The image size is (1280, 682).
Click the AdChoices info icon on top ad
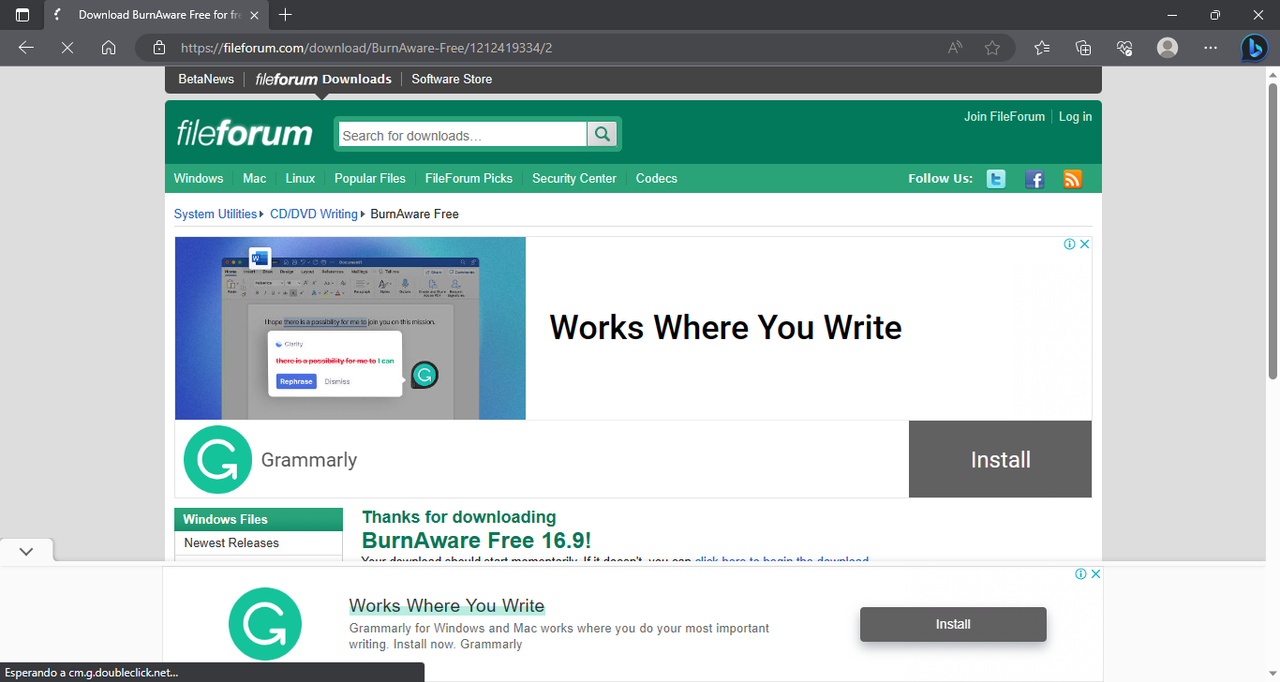(x=1069, y=244)
